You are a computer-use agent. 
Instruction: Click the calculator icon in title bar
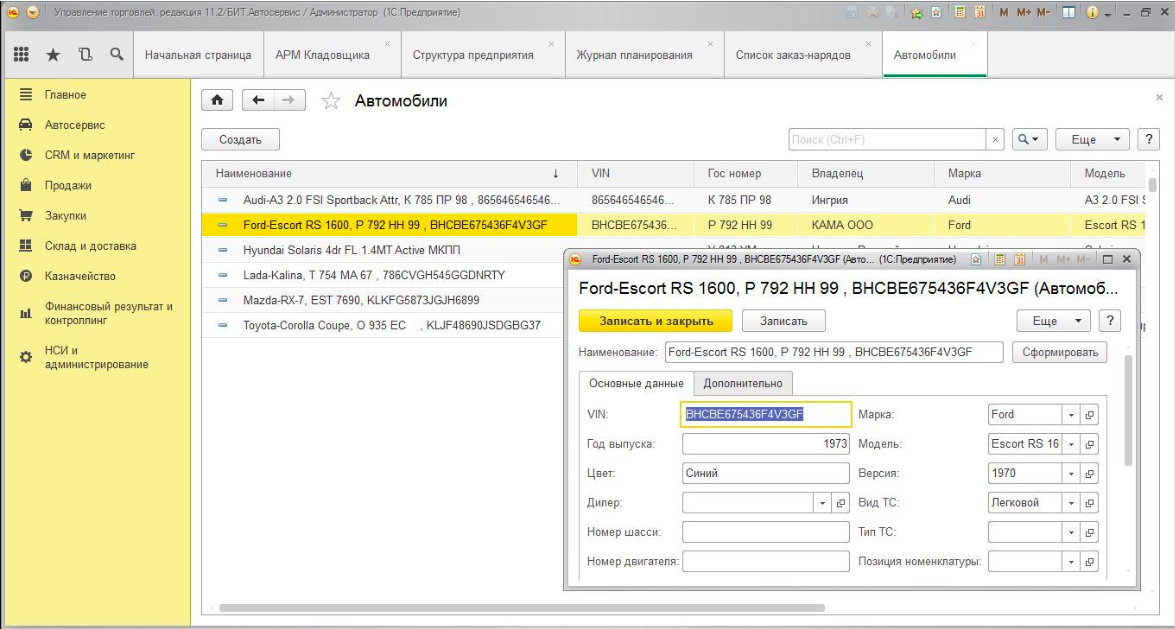coord(958,12)
